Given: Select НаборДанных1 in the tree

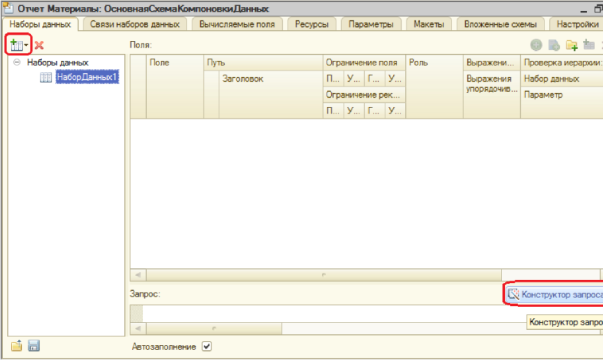Looking at the screenshot, I should pos(87,77).
